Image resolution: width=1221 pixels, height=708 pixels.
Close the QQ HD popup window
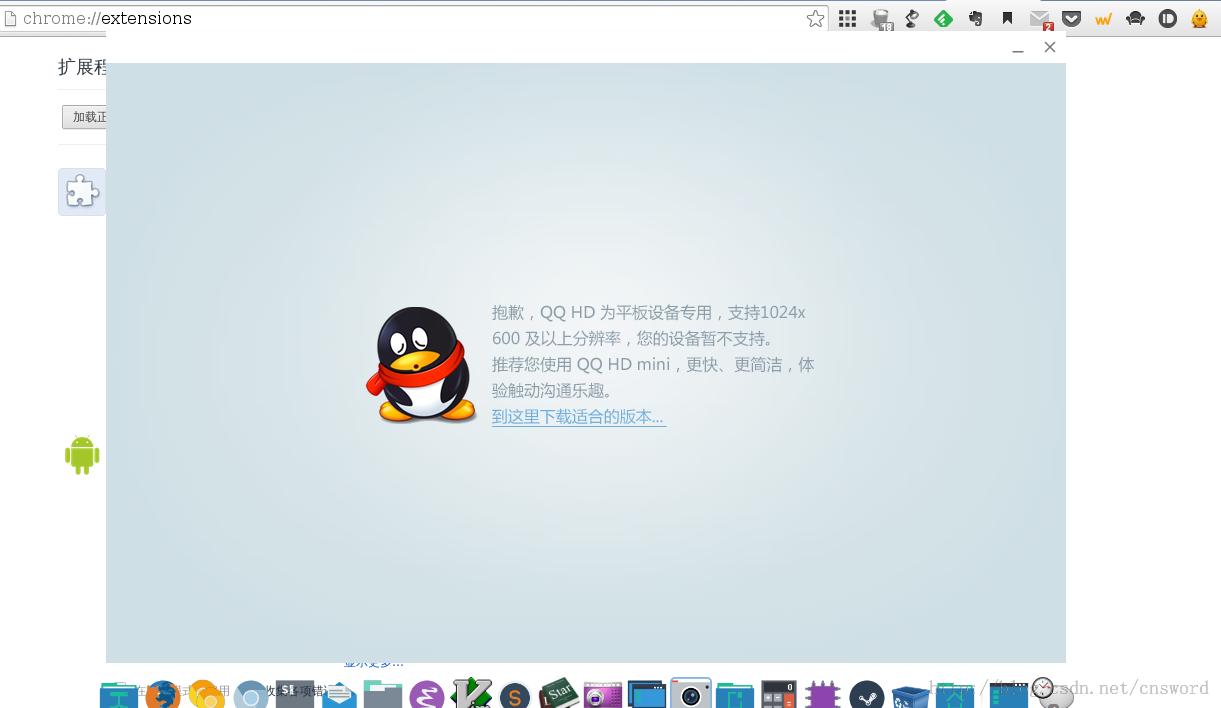1050,47
